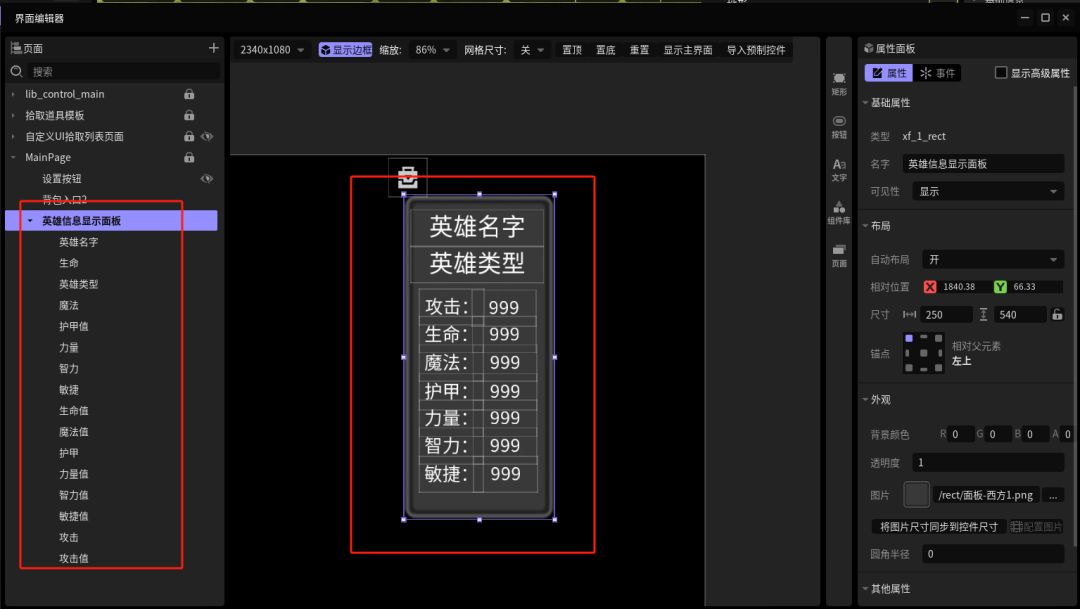The image size is (1080, 609).
Task: Open the 组件库 component library
Action: 839,213
